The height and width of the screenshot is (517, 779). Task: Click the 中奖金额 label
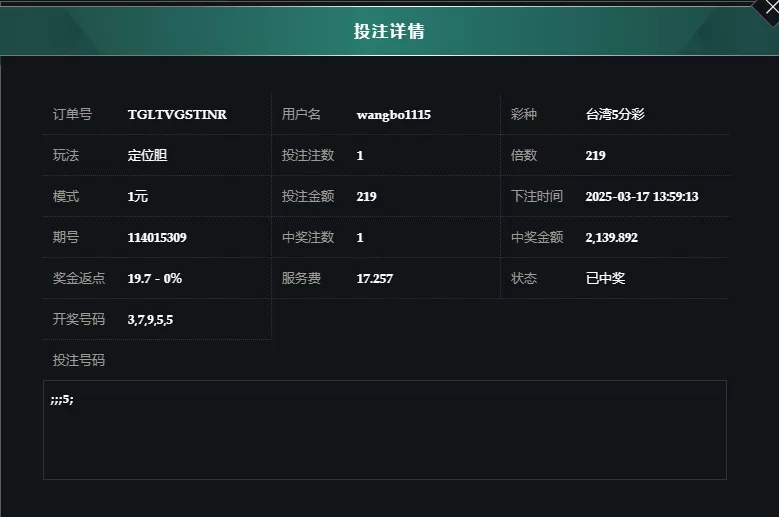point(537,237)
